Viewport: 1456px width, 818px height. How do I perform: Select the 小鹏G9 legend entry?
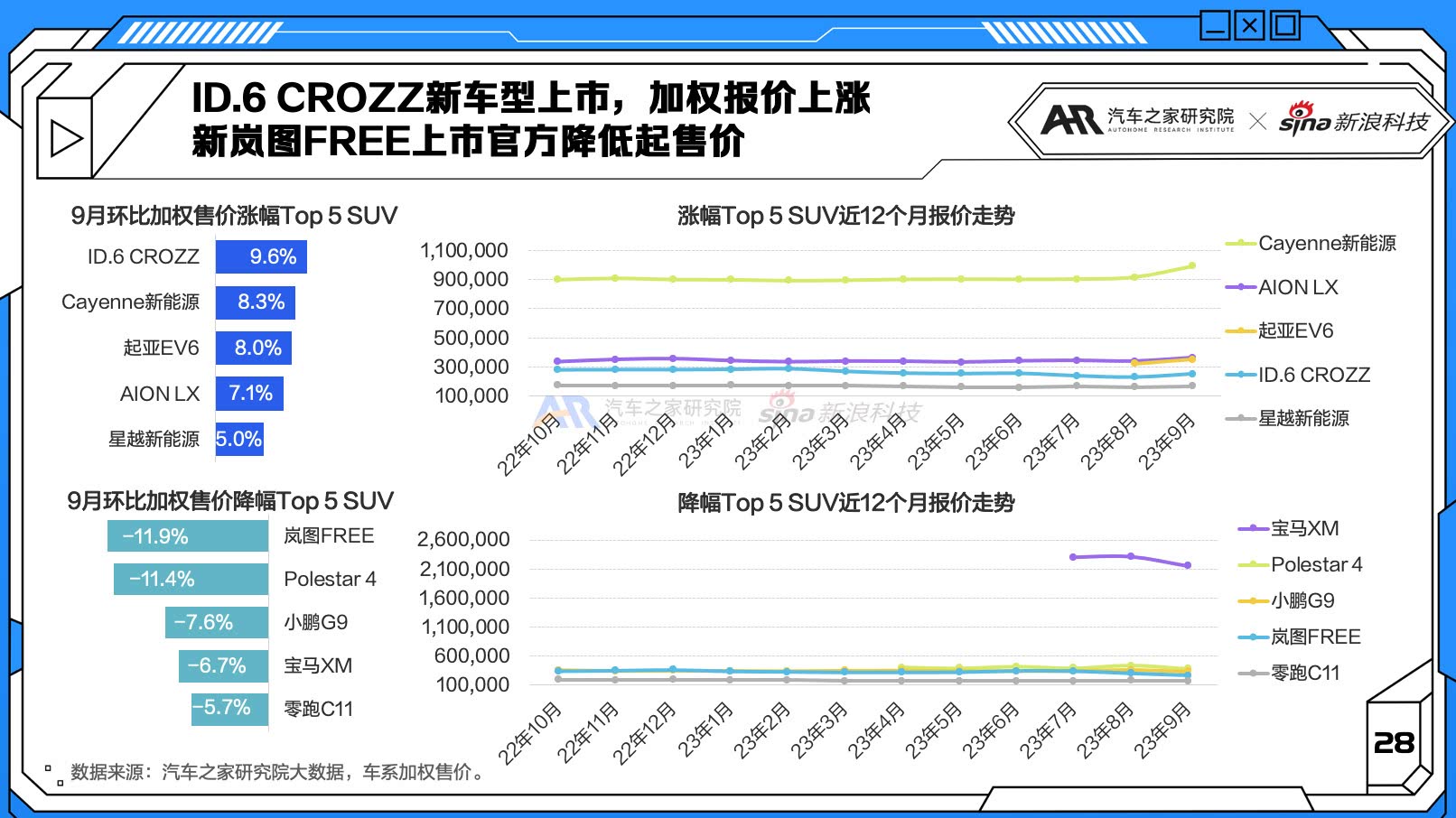(1286, 600)
